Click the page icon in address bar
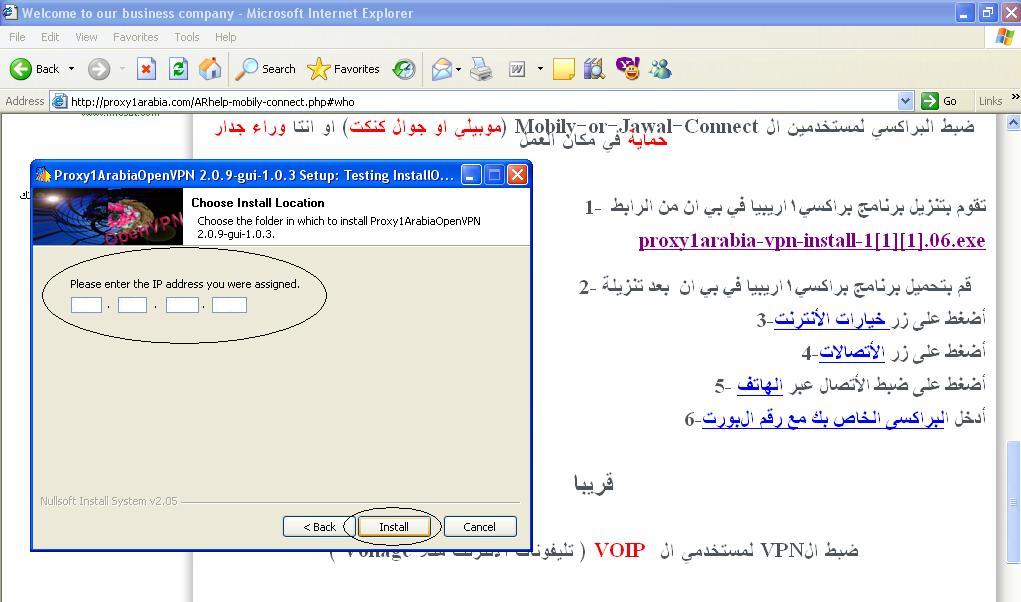 pyautogui.click(x=59, y=101)
